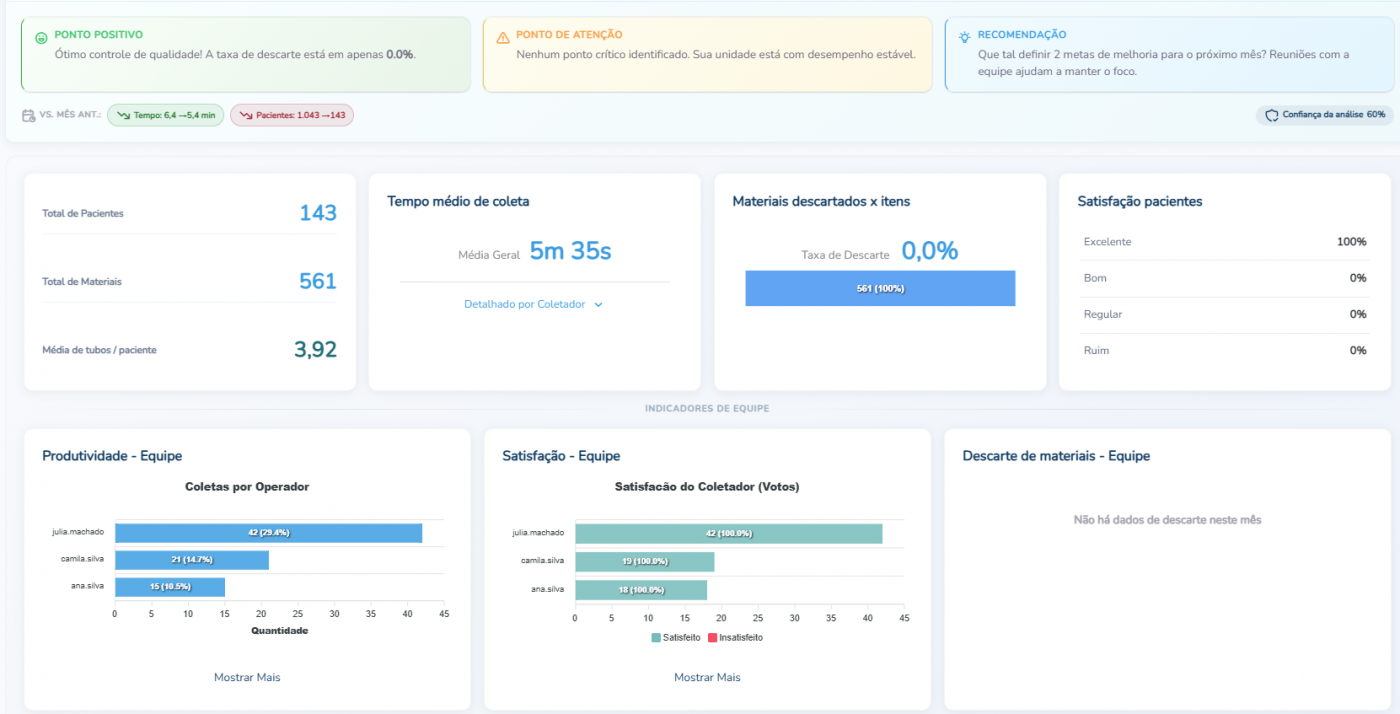1400x714 pixels.
Task: Click the warning triangle icon in Ponto de Atenção
Action: (x=503, y=38)
